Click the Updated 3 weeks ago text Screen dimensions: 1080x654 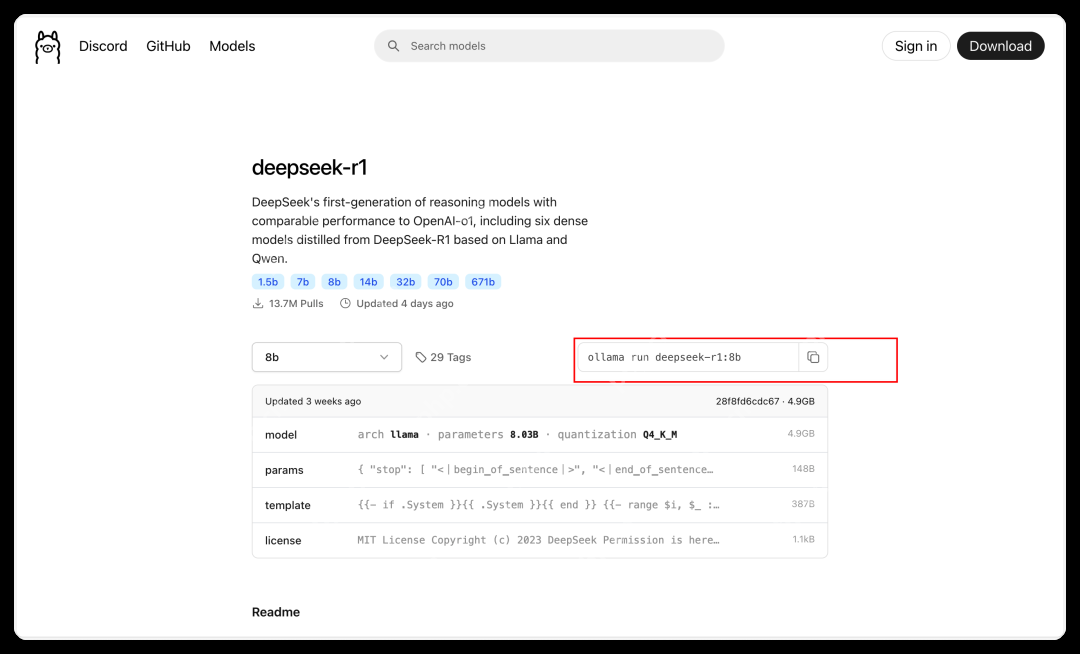point(313,401)
